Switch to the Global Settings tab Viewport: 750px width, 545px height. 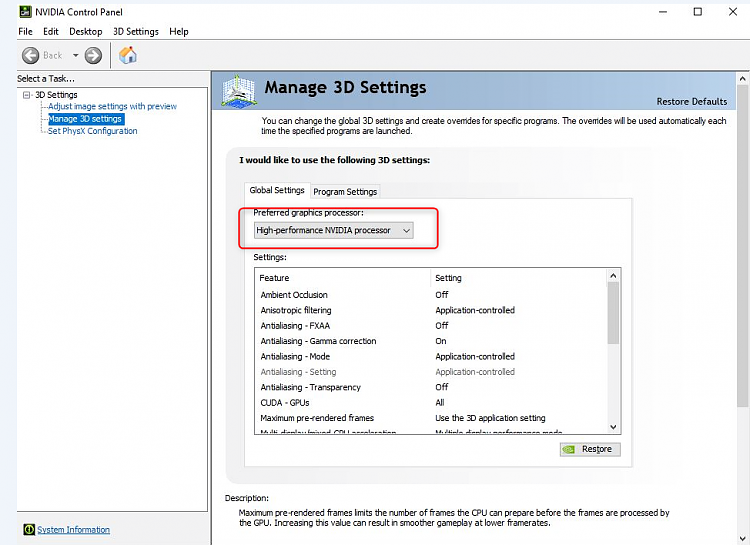tap(277, 190)
